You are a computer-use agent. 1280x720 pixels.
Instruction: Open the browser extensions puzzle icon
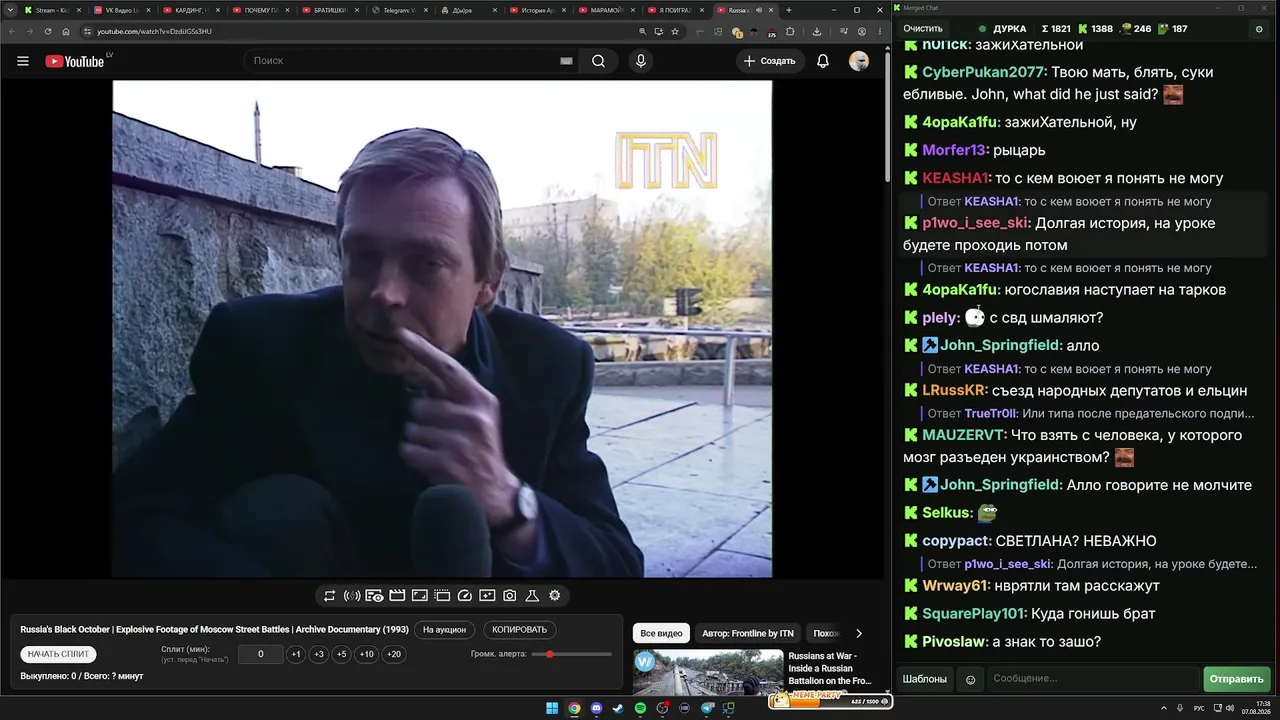(x=789, y=31)
